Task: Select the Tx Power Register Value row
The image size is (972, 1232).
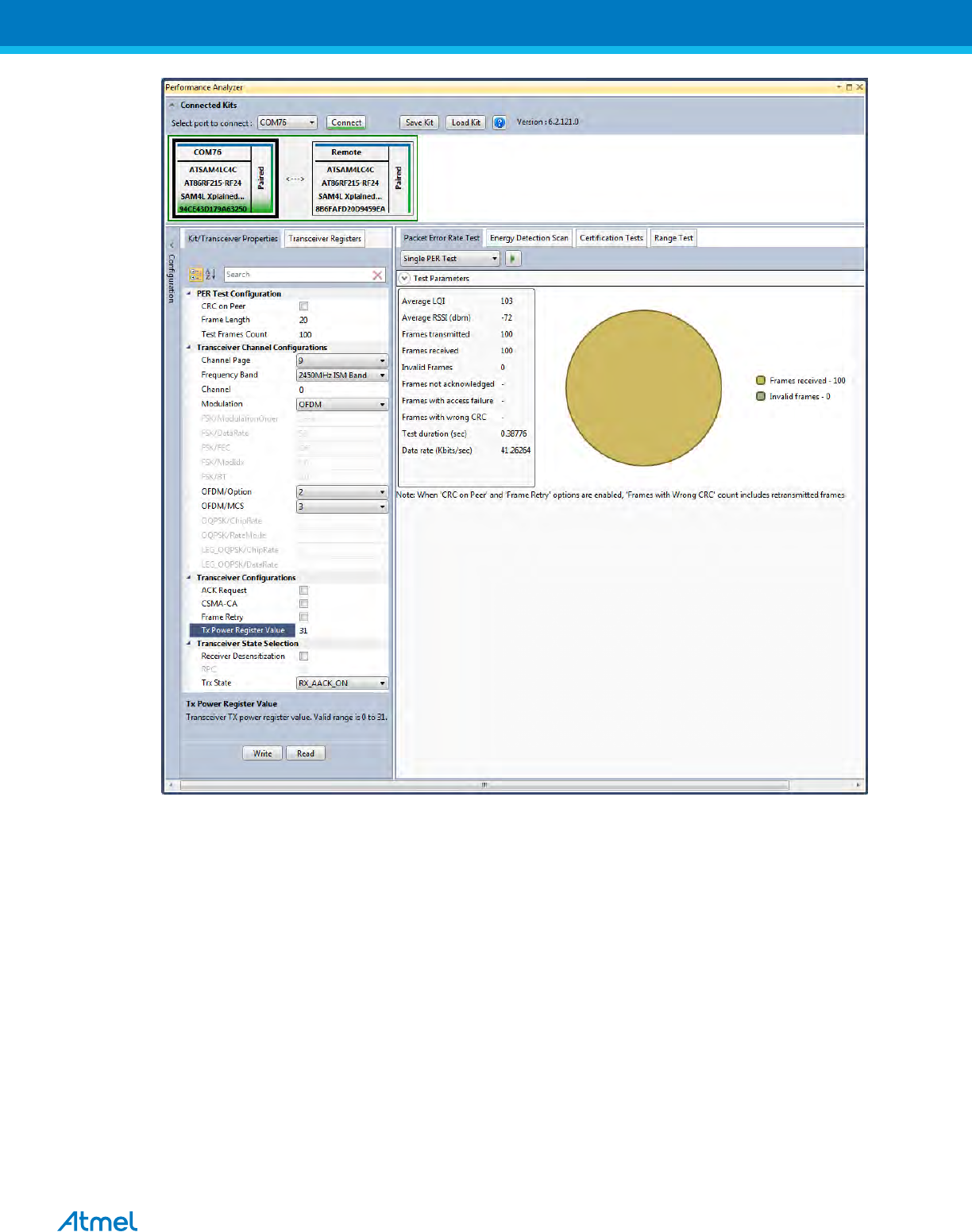Action: pos(289,630)
